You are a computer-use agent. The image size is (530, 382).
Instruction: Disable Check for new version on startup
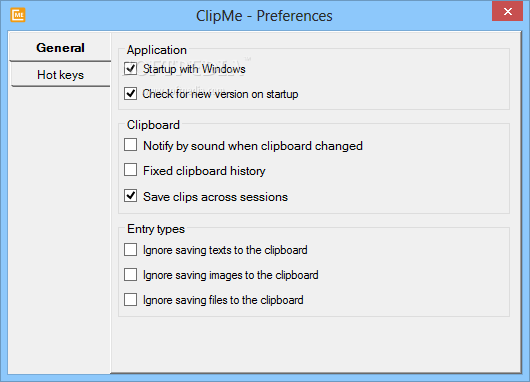(130, 94)
